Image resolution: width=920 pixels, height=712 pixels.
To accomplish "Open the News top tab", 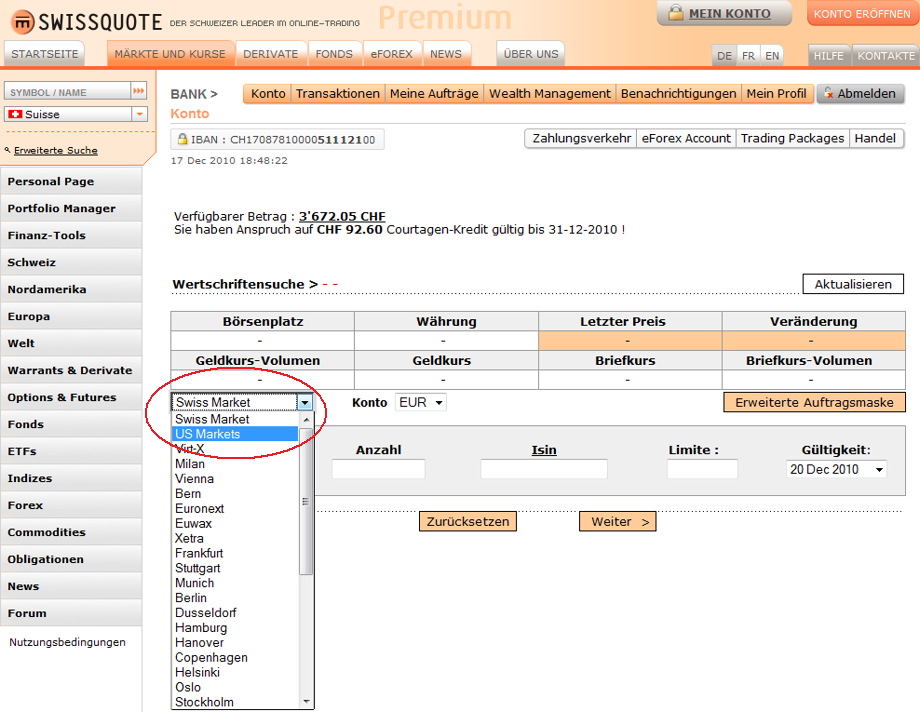I will 446,54.
